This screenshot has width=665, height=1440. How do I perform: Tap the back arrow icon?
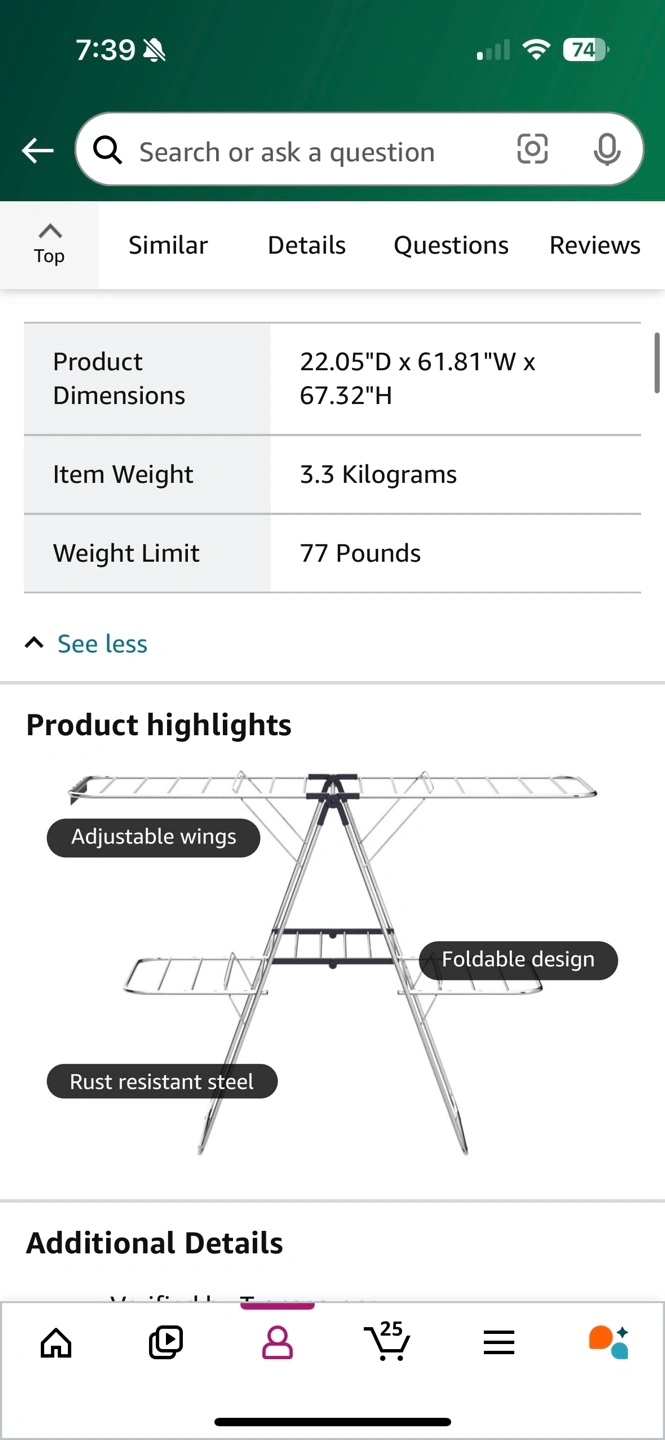38,151
